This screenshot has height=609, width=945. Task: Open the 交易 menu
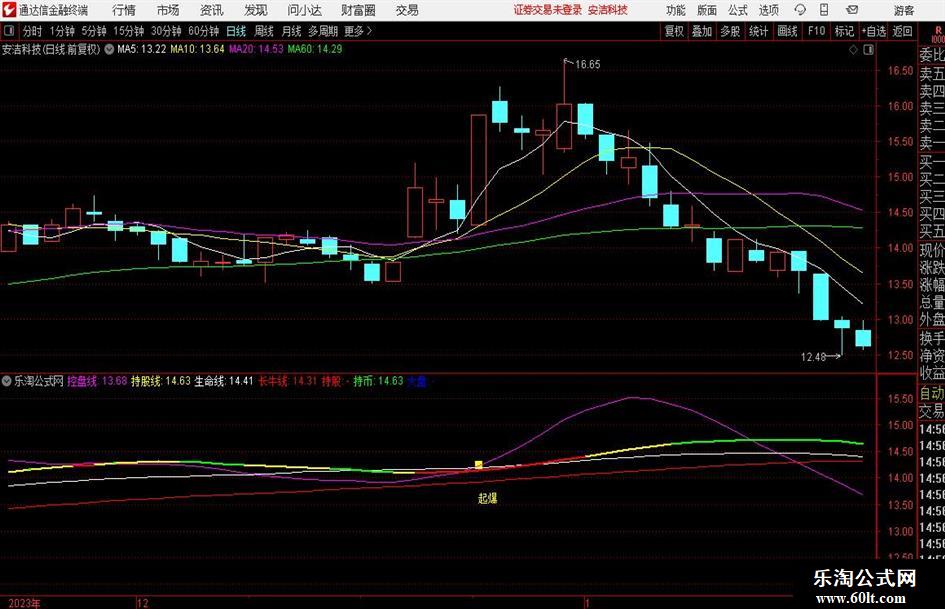pos(407,10)
